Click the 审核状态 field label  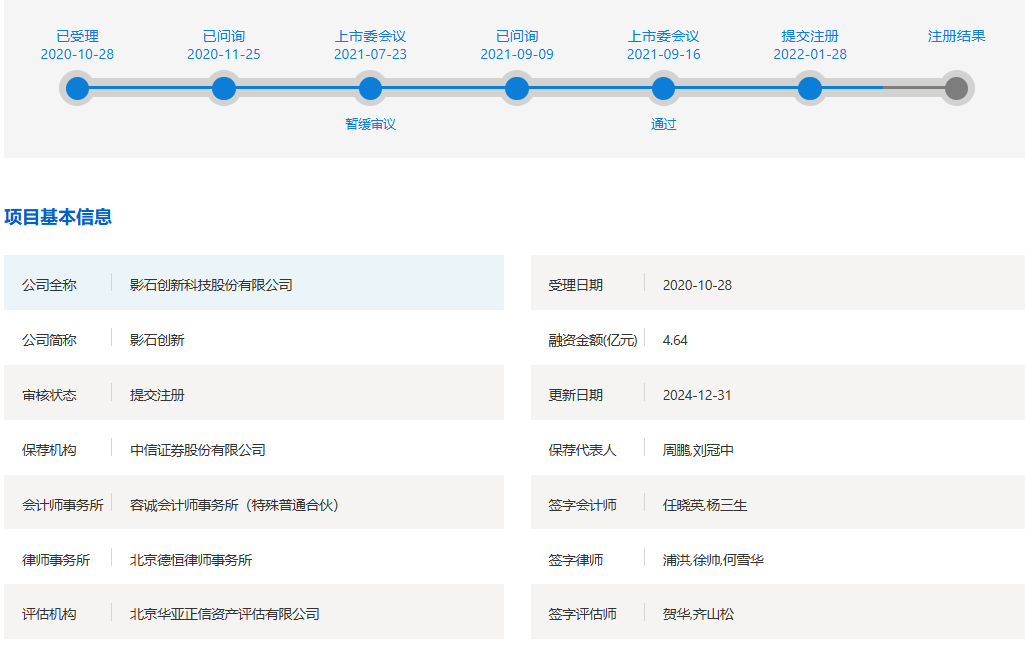(x=49, y=395)
